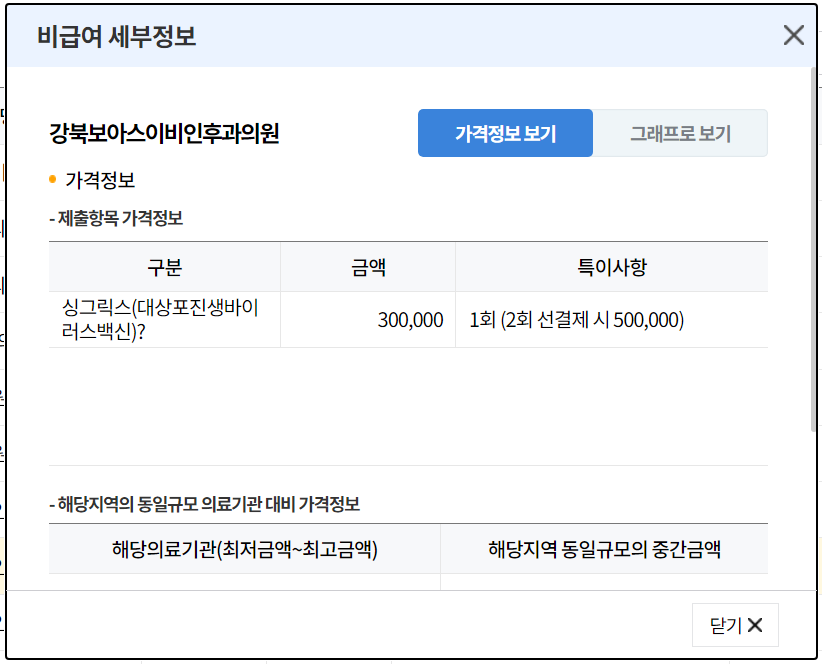Close the 비급여 세부정보 popup with the X
This screenshot has width=822, height=664.
(x=795, y=35)
